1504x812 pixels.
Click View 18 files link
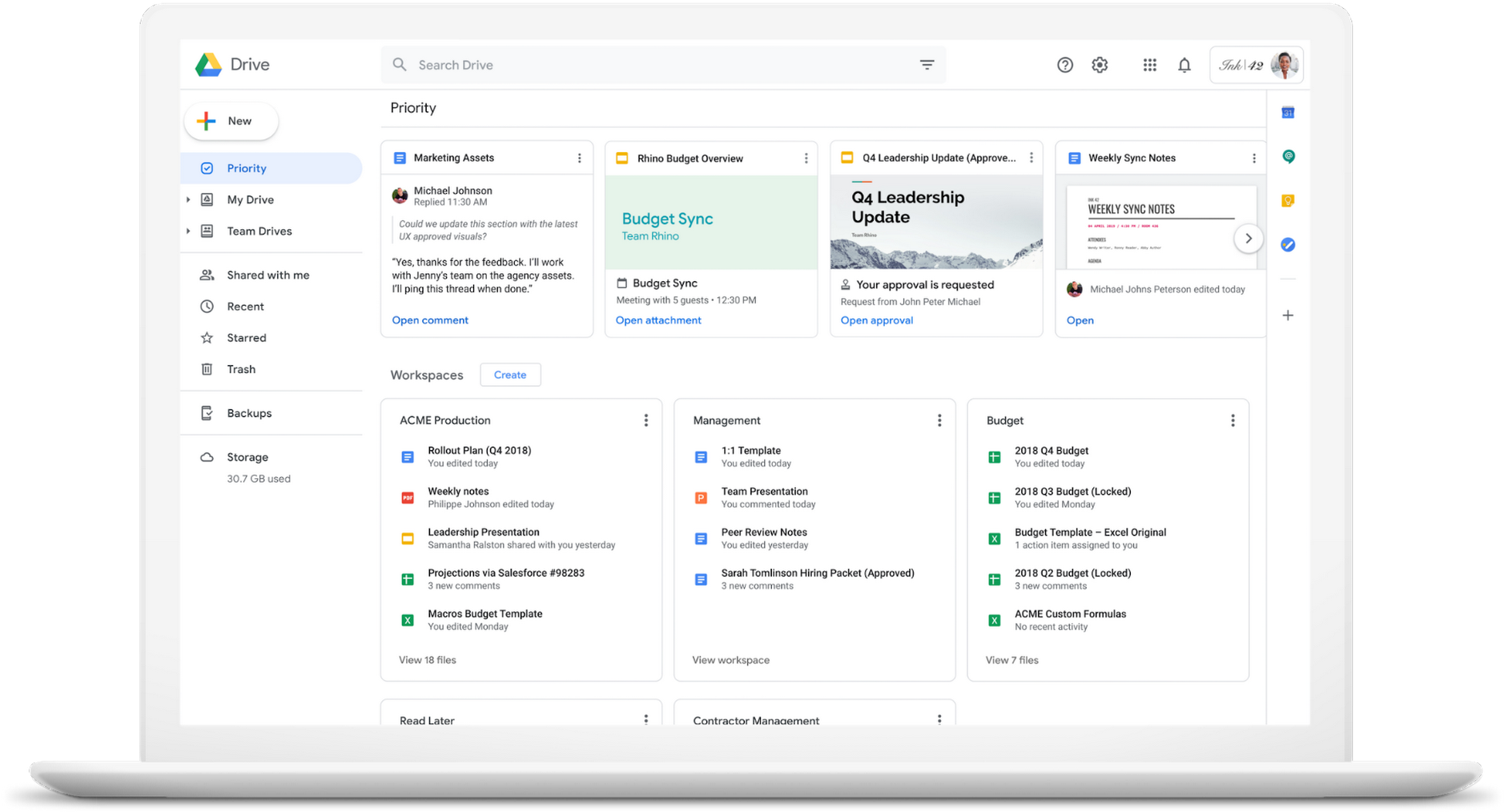428,661
